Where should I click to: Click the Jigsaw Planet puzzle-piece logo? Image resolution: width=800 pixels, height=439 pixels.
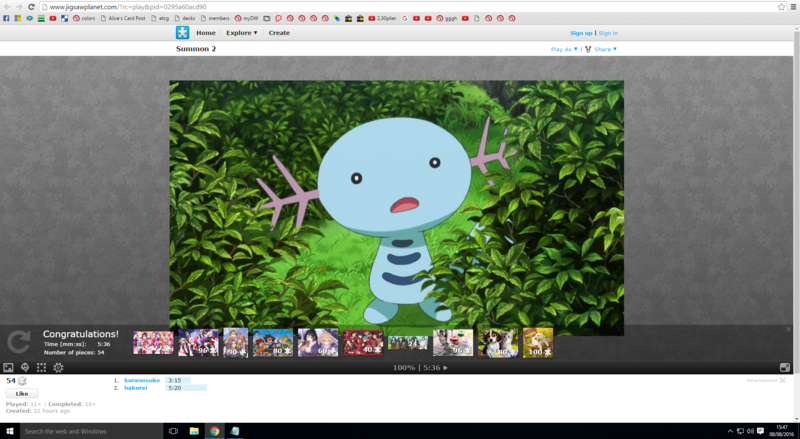tap(182, 32)
